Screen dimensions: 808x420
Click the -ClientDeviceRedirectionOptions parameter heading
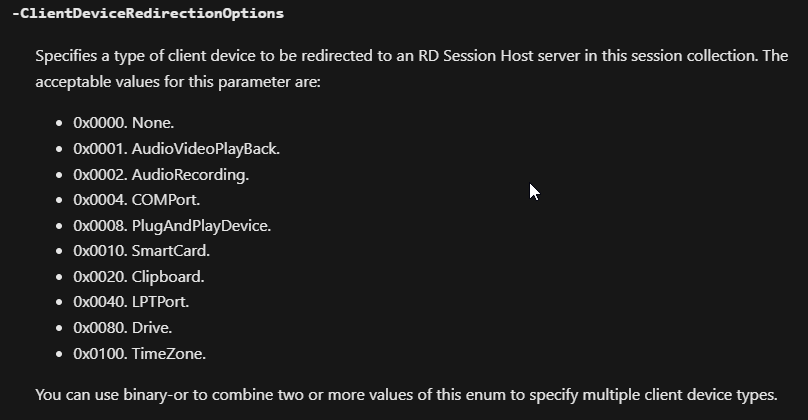click(148, 13)
